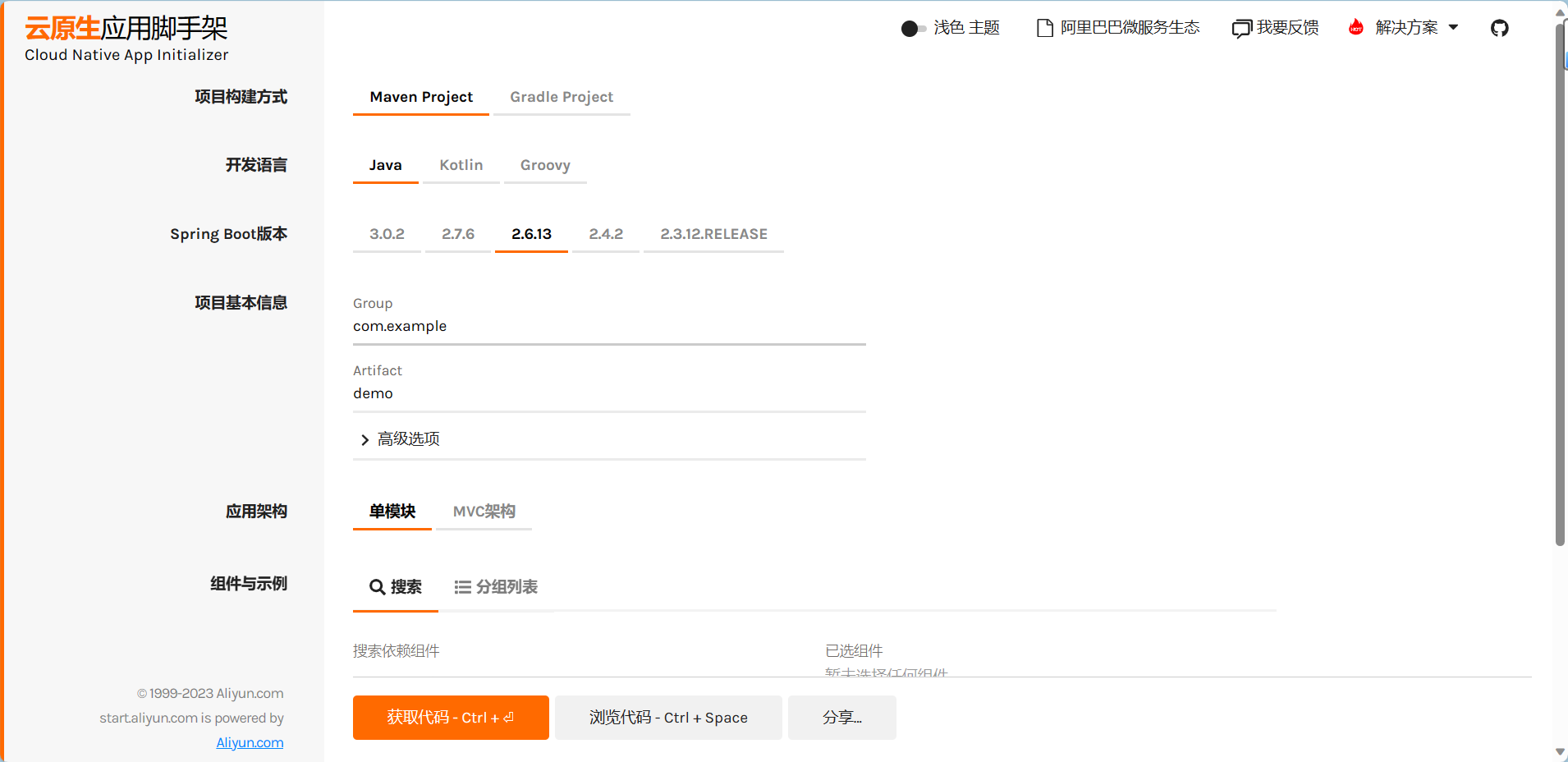The height and width of the screenshot is (762, 1568).
Task: Select Spring Boot version 2.3.12.RELEASE
Action: (x=713, y=234)
